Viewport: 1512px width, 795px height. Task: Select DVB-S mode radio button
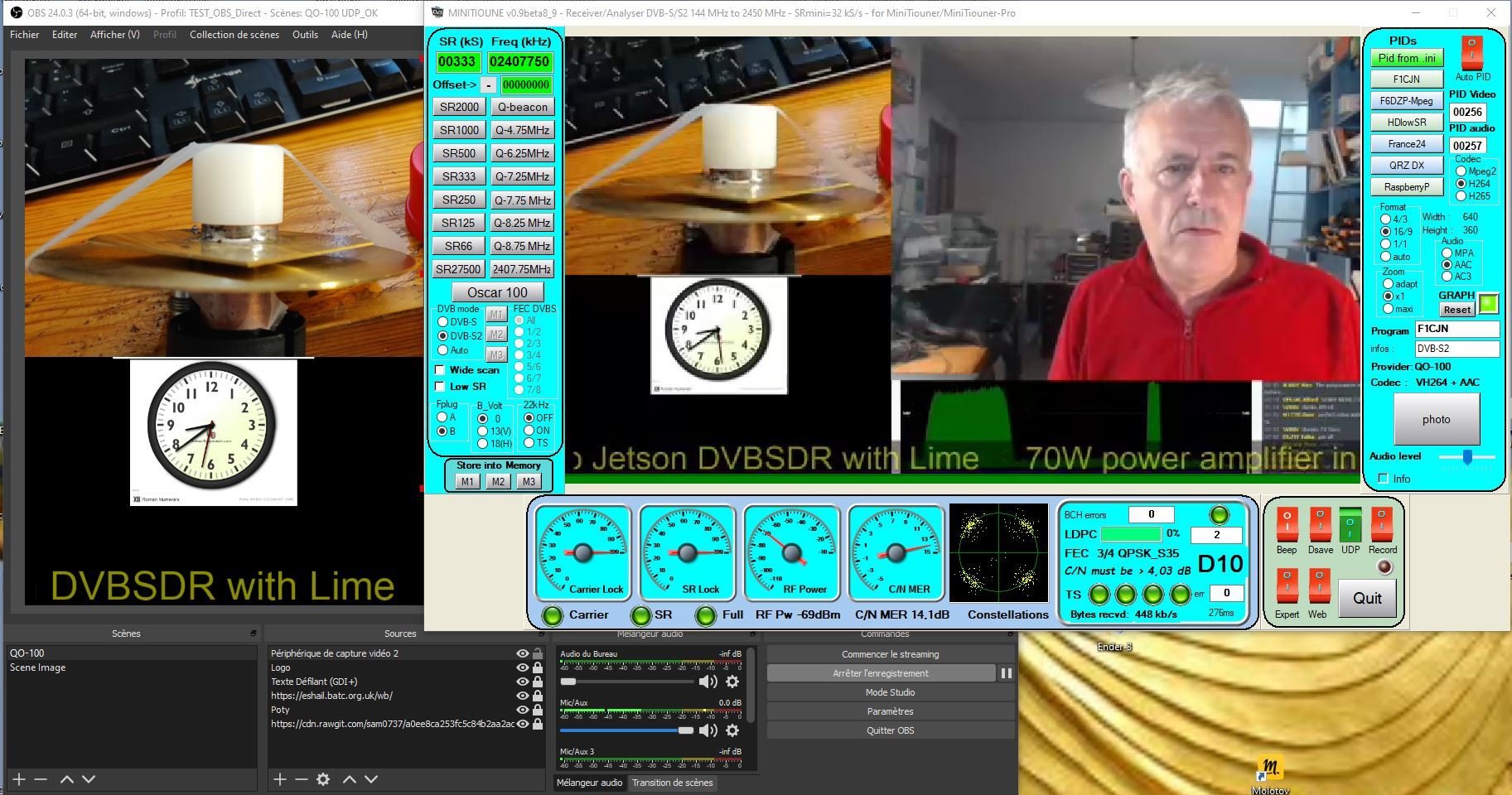pos(443,322)
